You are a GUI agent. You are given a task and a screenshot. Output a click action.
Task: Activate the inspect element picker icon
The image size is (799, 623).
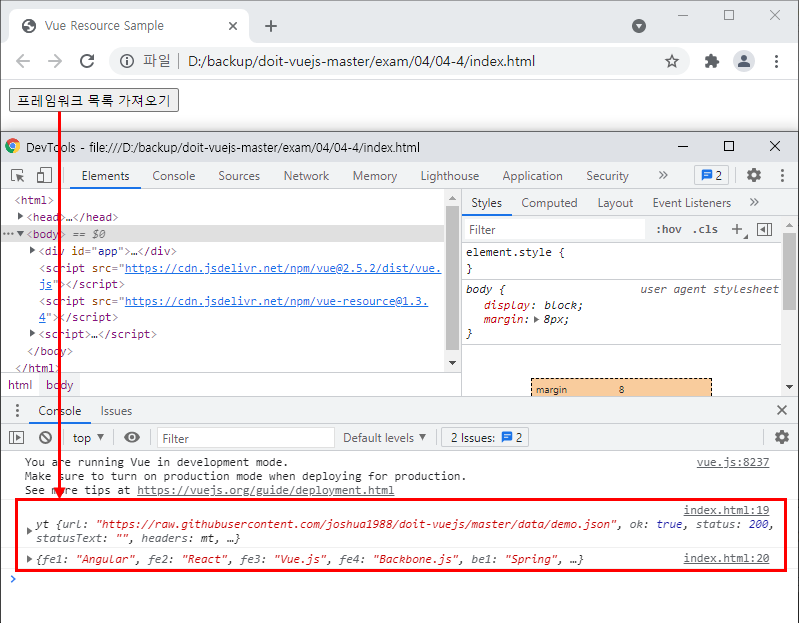click(18, 176)
